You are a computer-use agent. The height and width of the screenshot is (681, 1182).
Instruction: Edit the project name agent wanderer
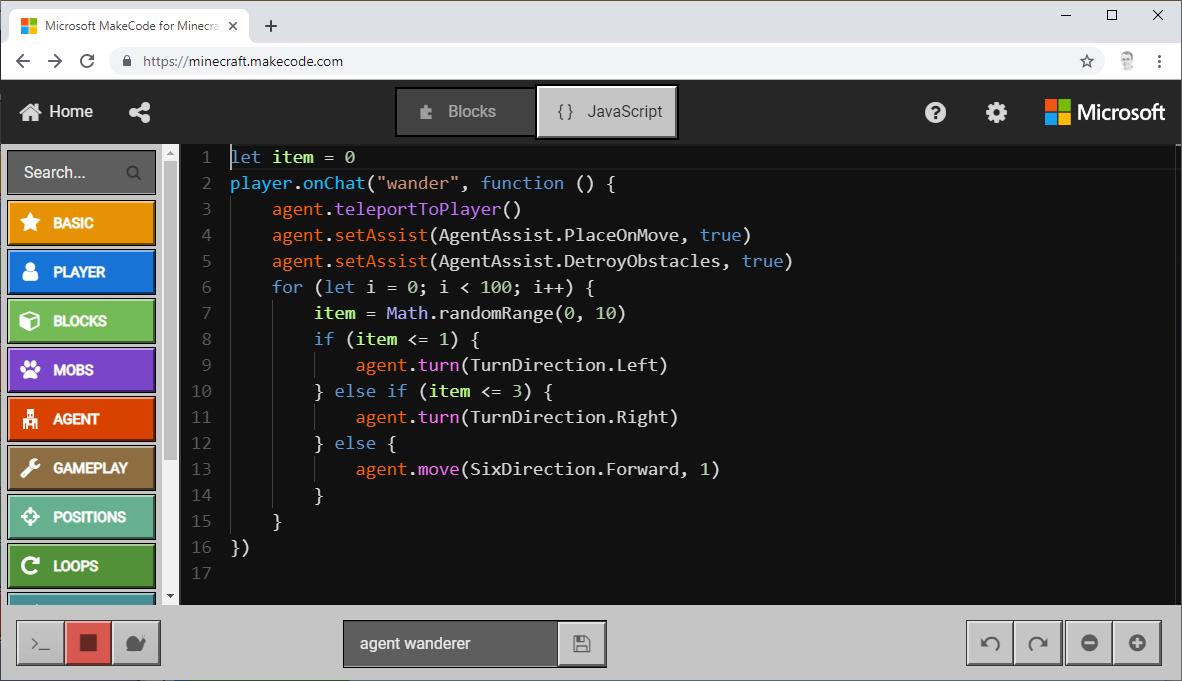tap(450, 643)
